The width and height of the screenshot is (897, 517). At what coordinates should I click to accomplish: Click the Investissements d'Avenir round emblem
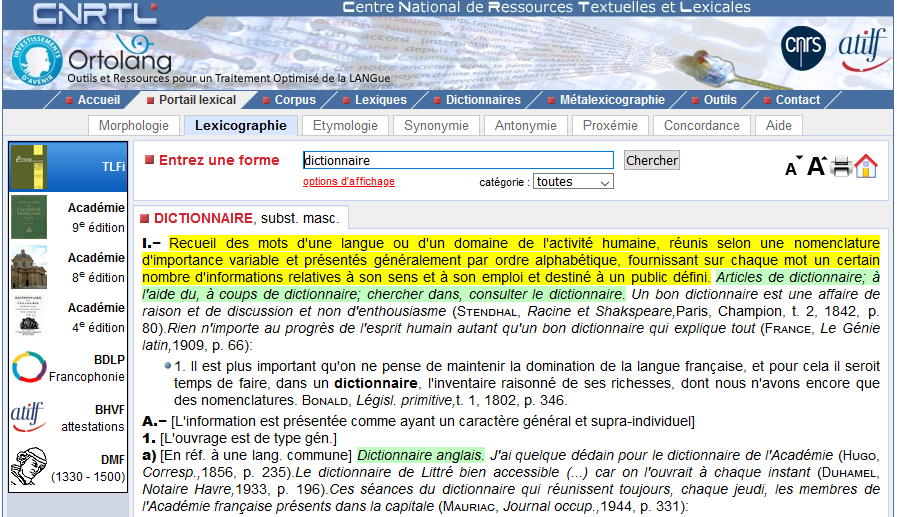(37, 61)
